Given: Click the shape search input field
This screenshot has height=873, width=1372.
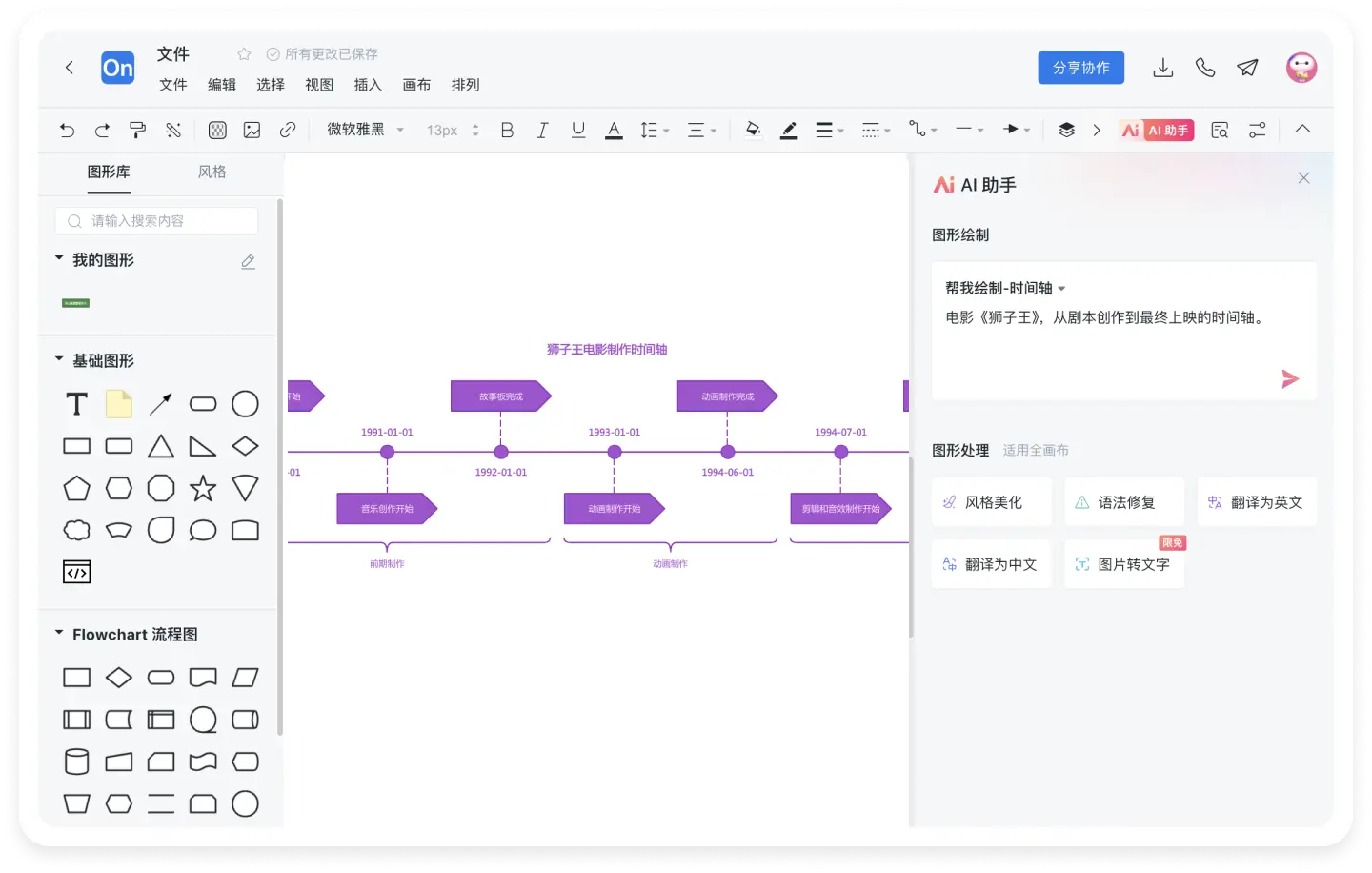Looking at the screenshot, I should coord(157,221).
